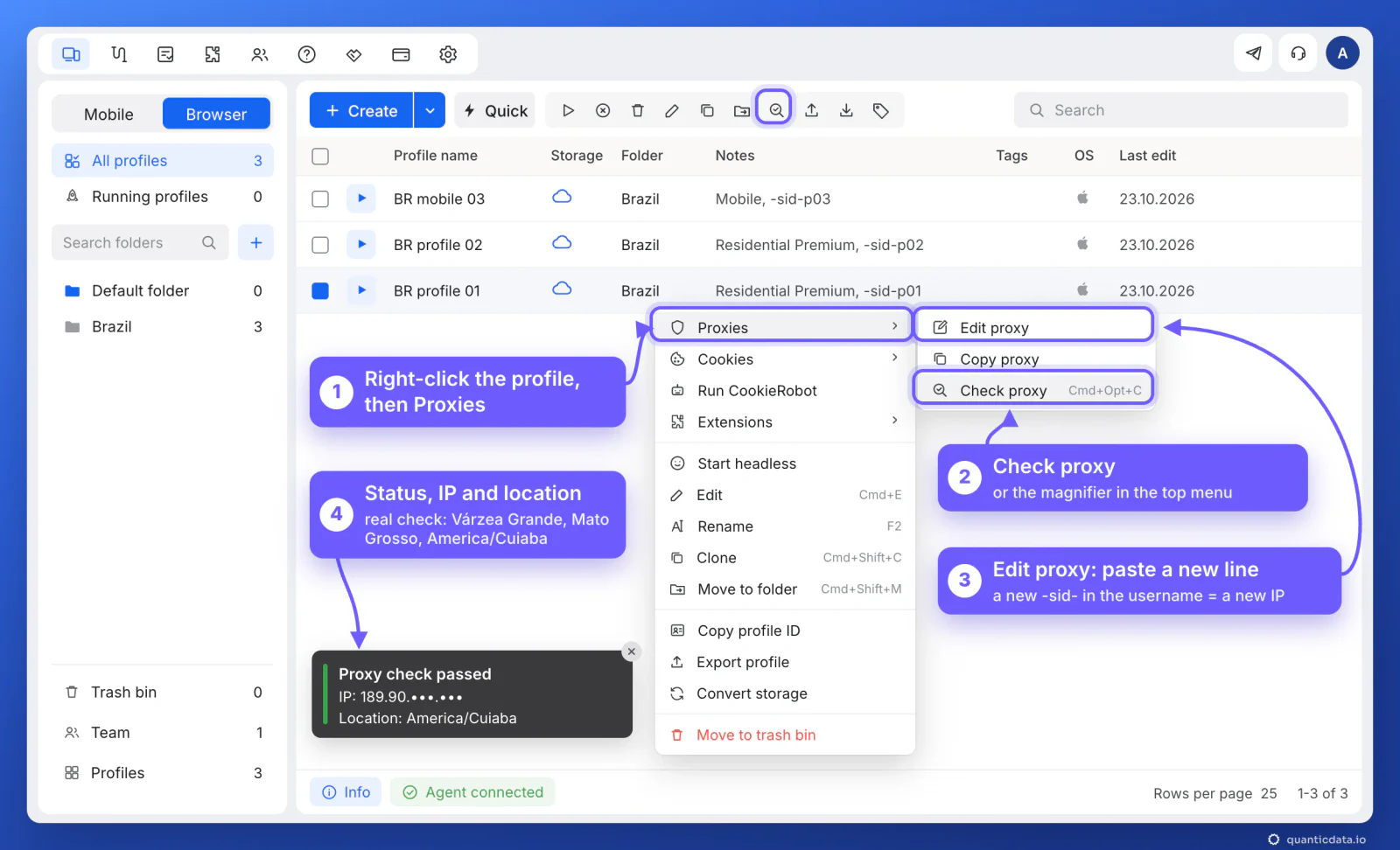Click the clone copy icon in toolbar
1400x850 pixels.
pos(707,111)
